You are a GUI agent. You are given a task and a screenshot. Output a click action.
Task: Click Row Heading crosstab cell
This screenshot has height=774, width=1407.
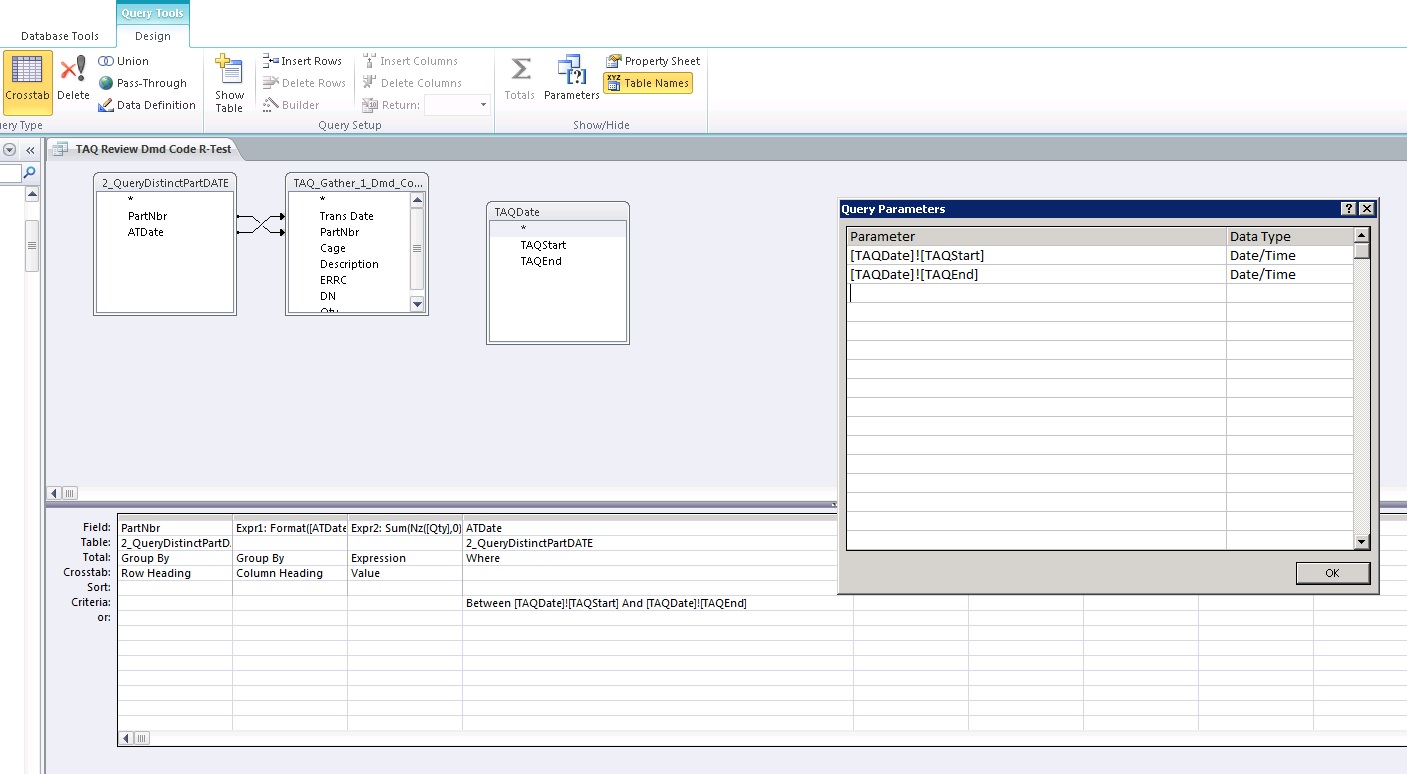pos(175,573)
